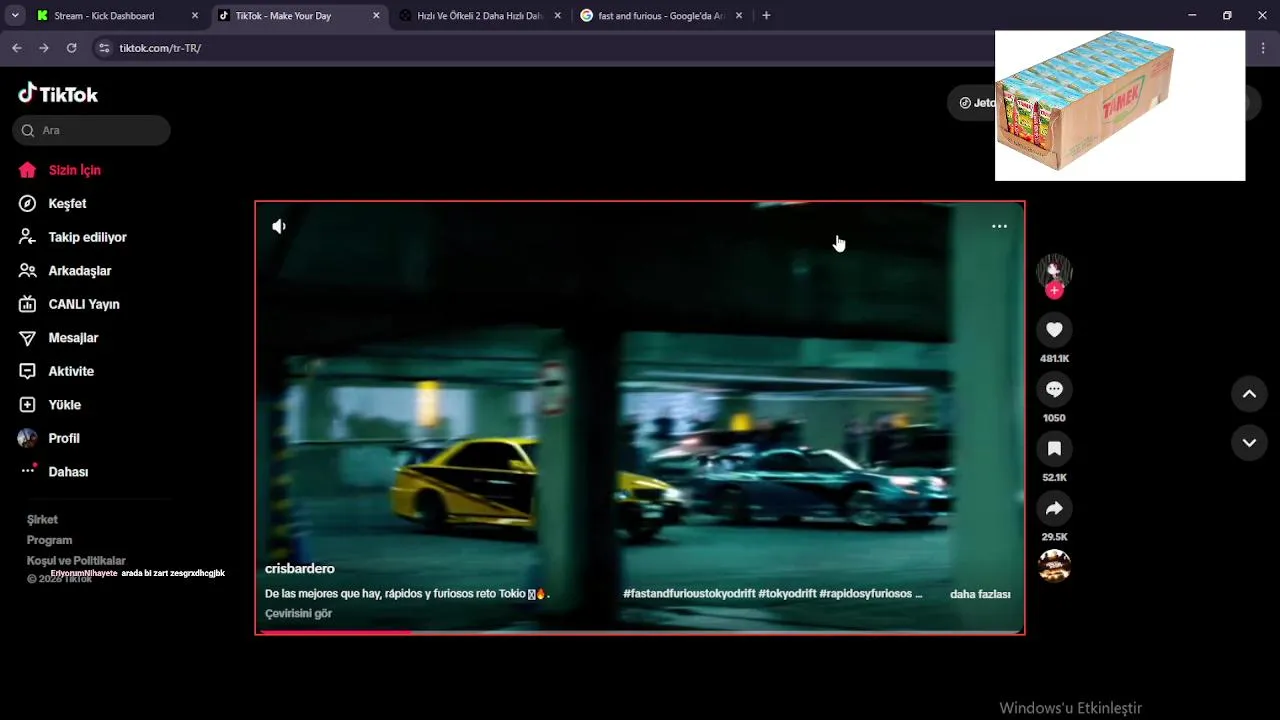Open the spinning sound disc thumbnail
The image size is (1280, 720).
point(1054,566)
